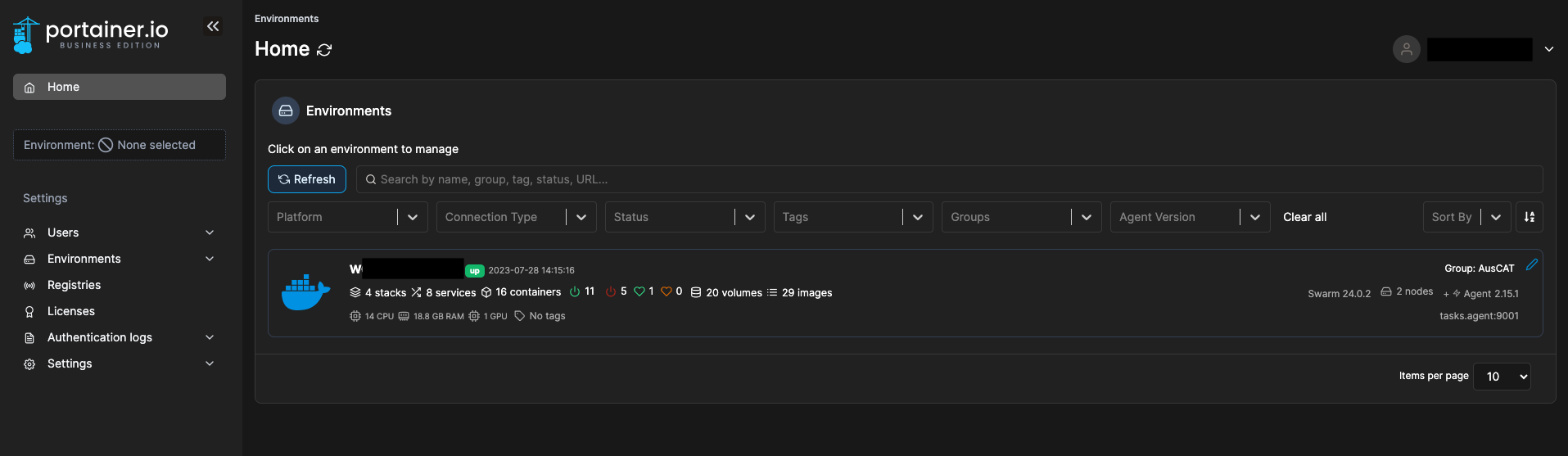Open Settings in the sidebar
This screenshot has height=456, width=1568.
(x=70, y=363)
